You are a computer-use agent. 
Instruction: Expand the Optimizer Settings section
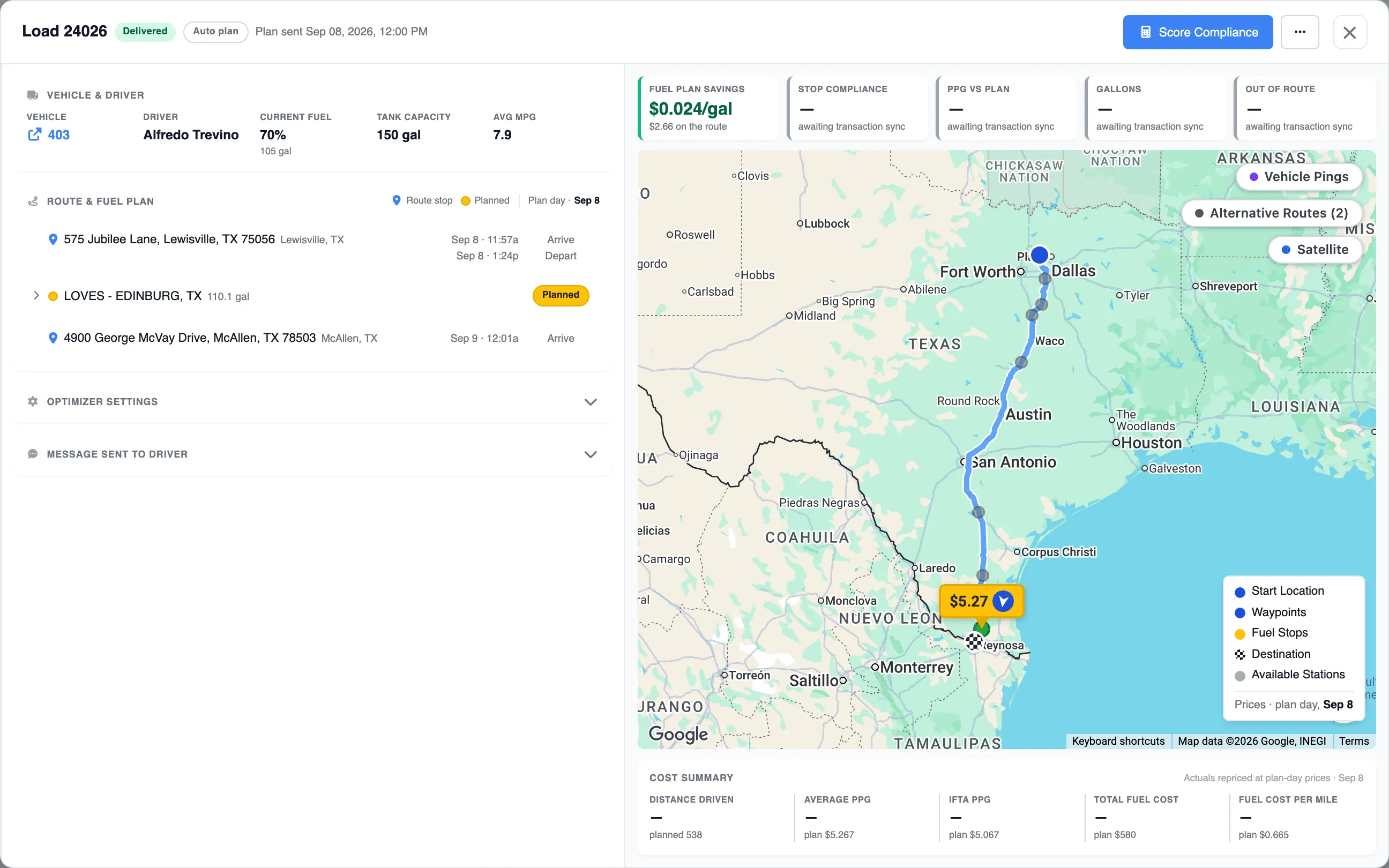[590, 402]
